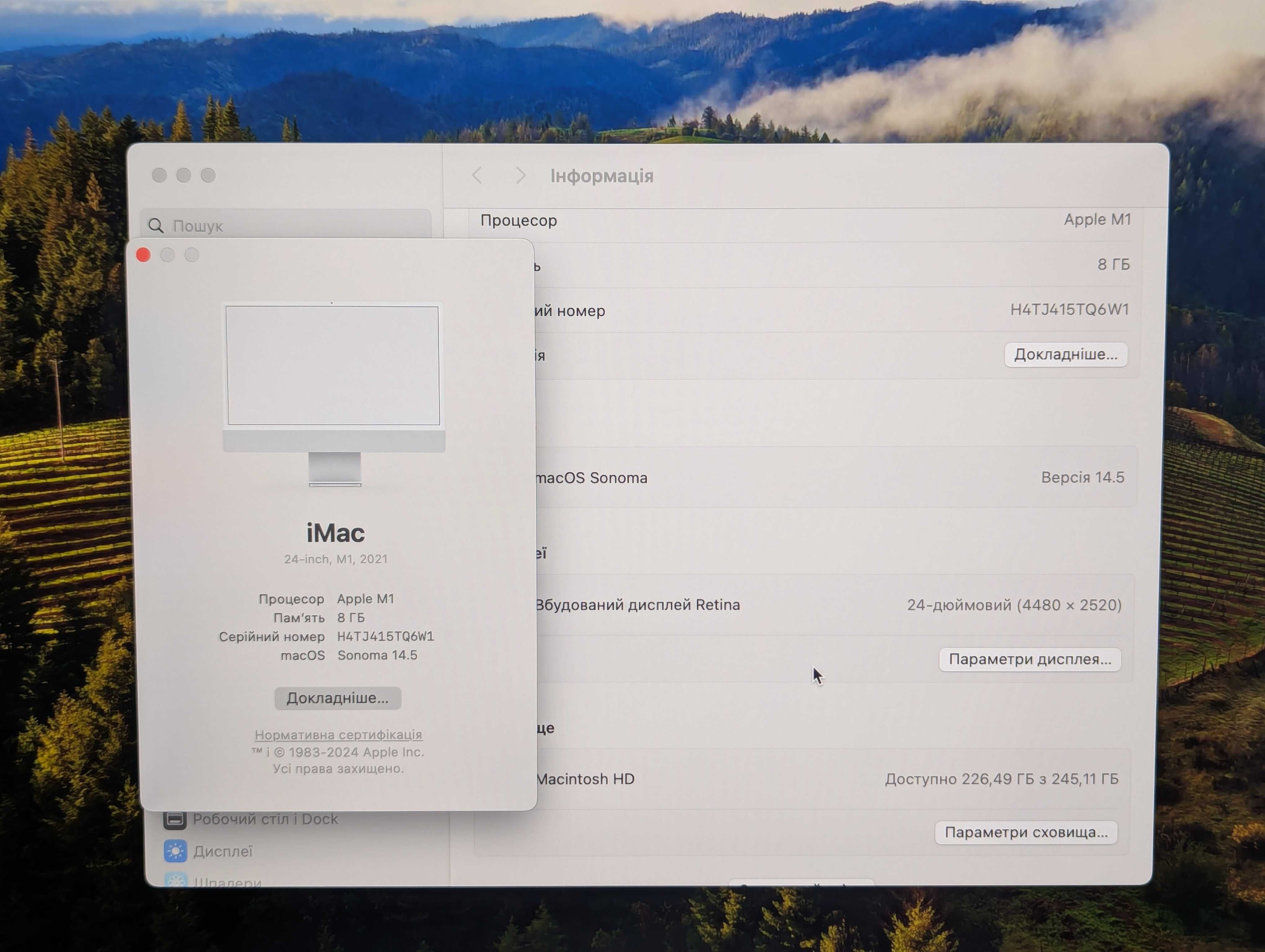
Task: Open Параметри дисплея button
Action: coord(1030,659)
